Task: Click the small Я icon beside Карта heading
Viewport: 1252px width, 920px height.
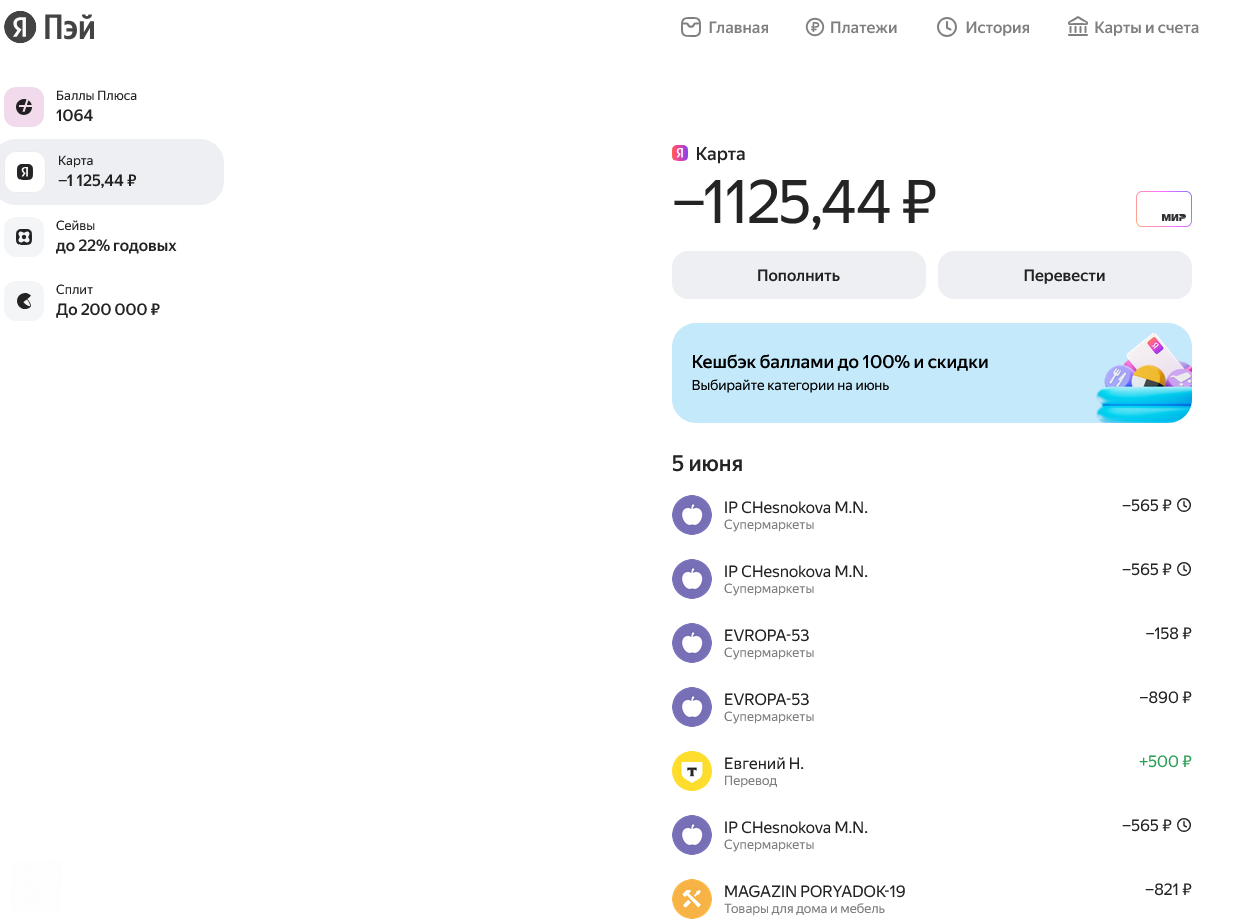Action: click(680, 153)
